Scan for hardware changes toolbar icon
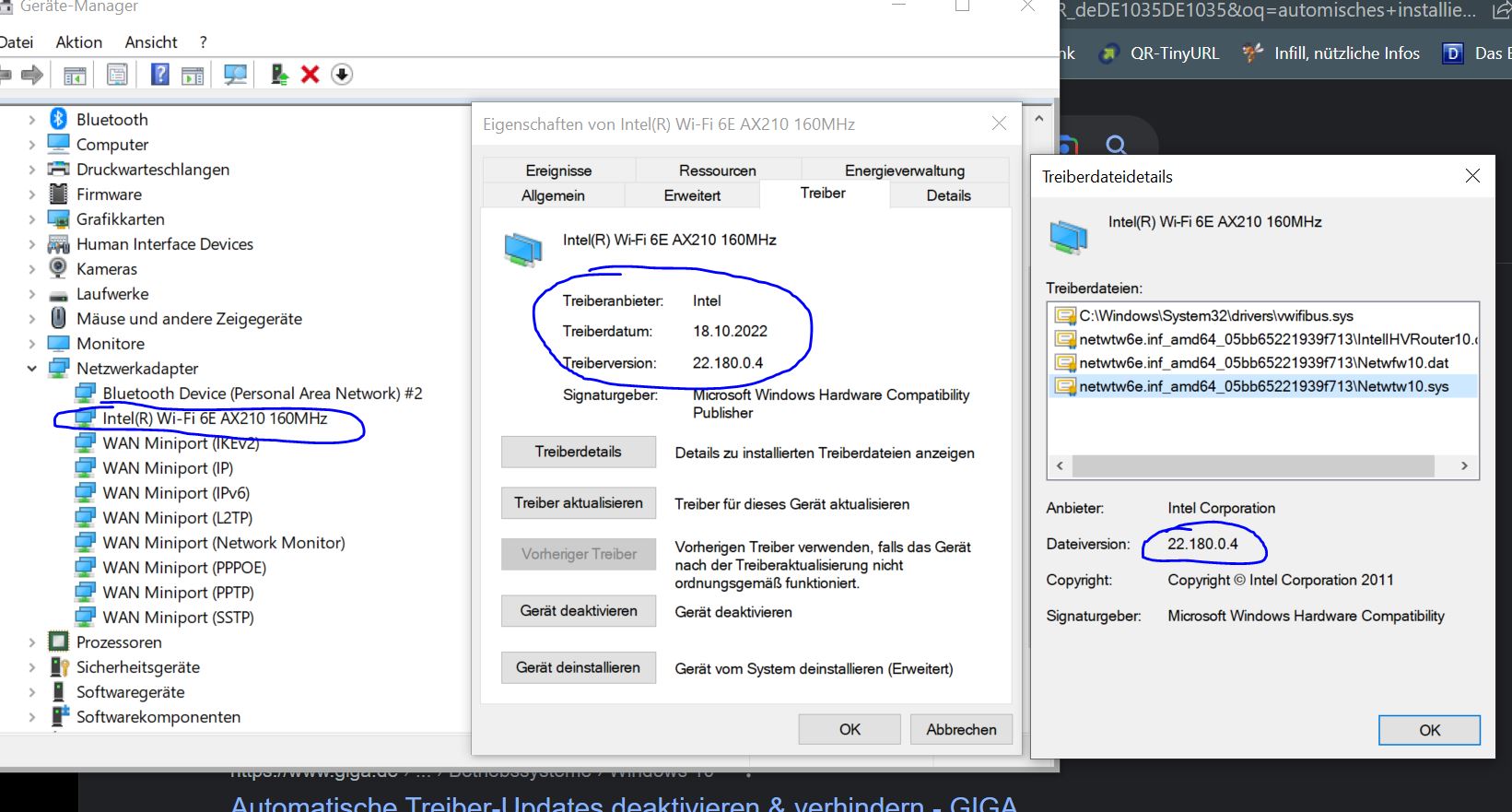1512x812 pixels. (x=236, y=75)
